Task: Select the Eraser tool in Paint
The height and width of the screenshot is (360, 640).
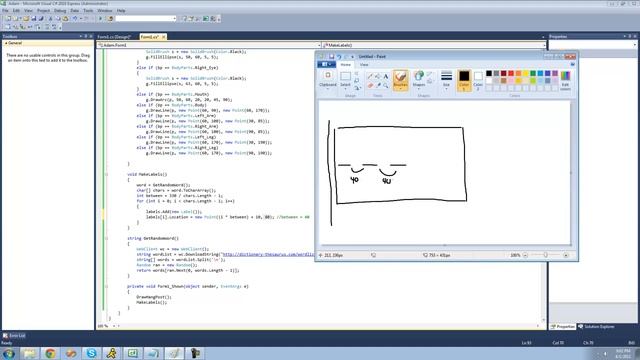Action: coord(370,85)
